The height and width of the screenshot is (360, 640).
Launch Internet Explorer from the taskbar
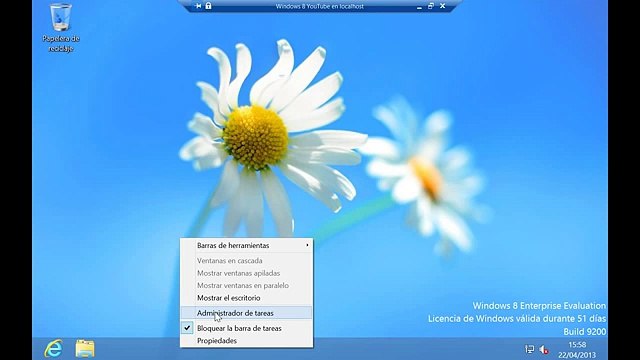click(x=54, y=349)
